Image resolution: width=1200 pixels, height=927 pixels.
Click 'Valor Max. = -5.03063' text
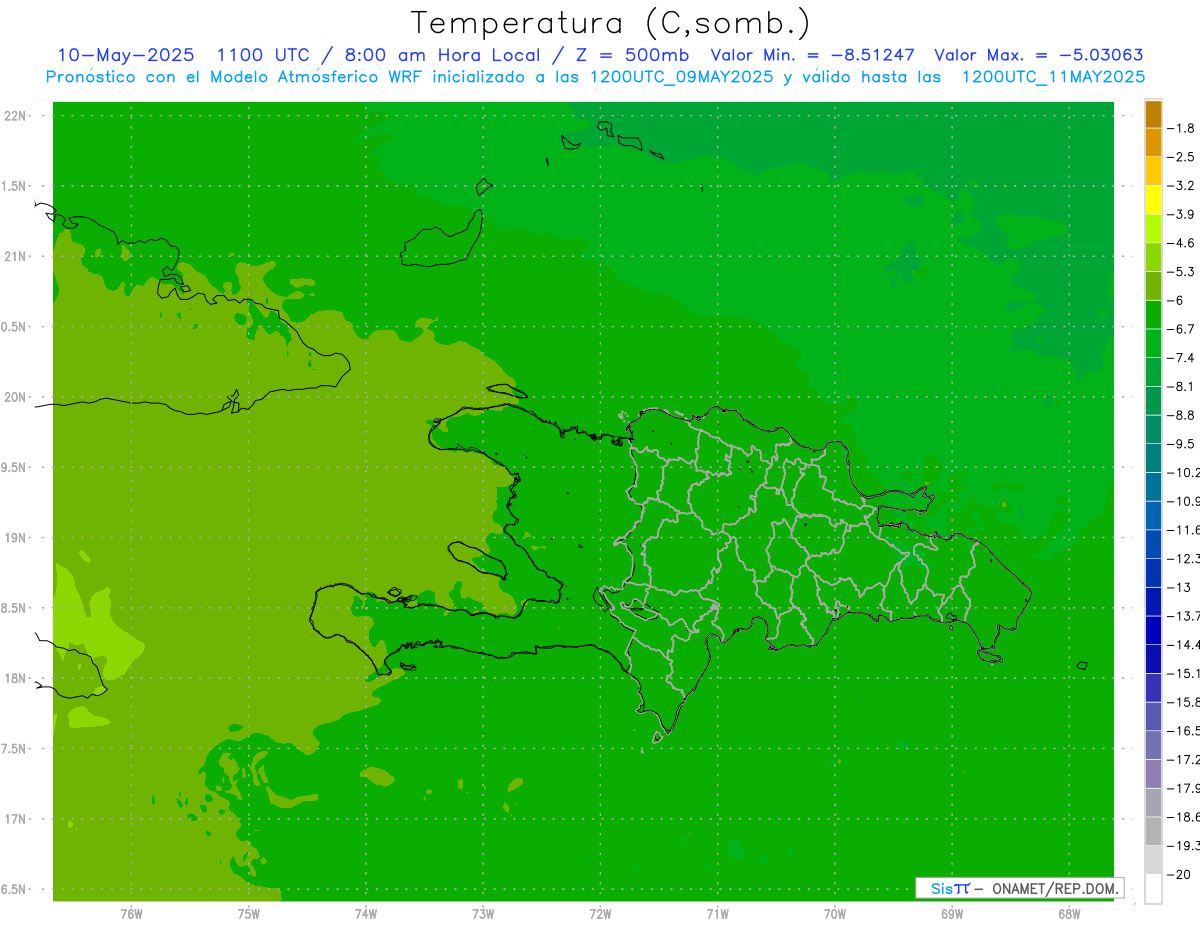pos(1039,55)
